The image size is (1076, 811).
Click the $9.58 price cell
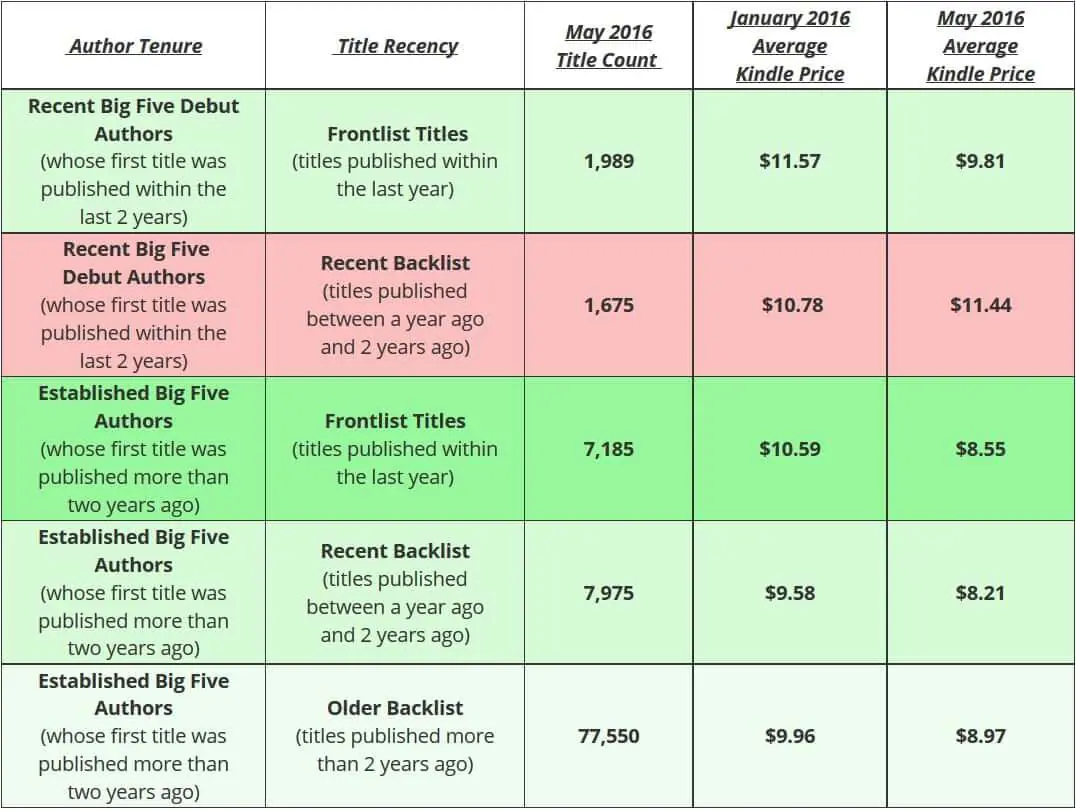pos(790,593)
